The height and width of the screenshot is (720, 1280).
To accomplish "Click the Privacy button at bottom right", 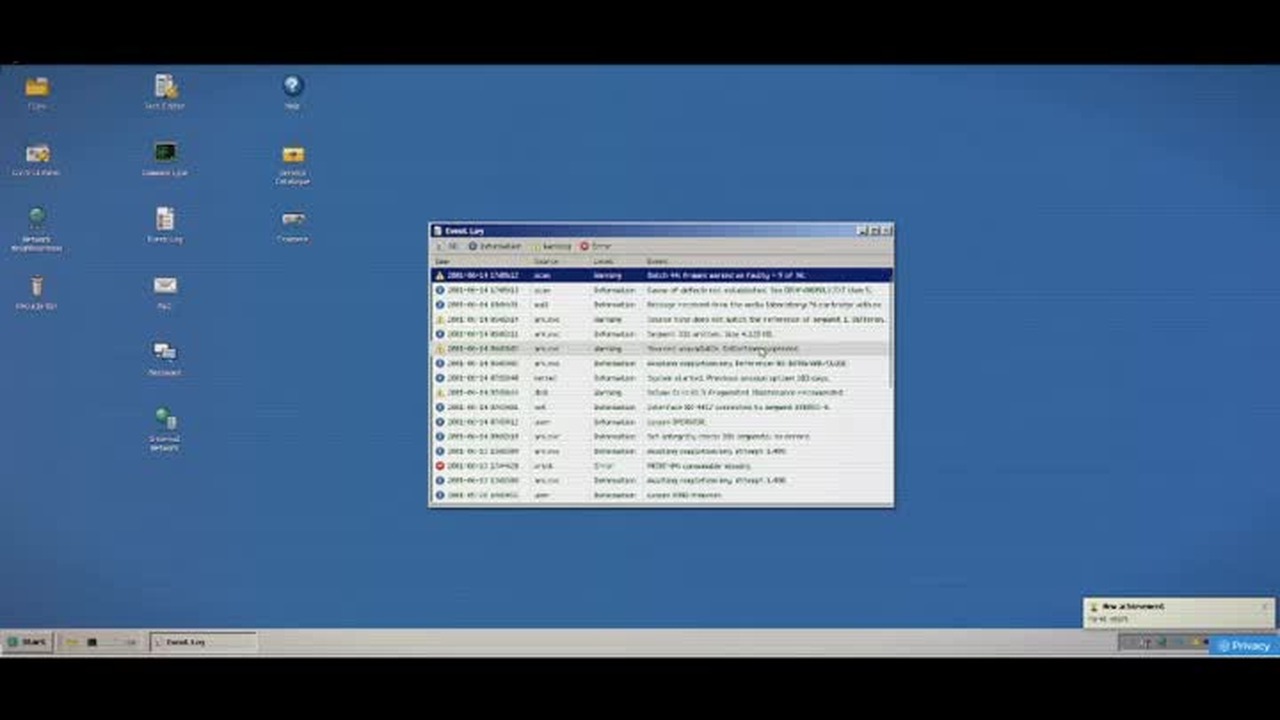I will [x=1244, y=646].
